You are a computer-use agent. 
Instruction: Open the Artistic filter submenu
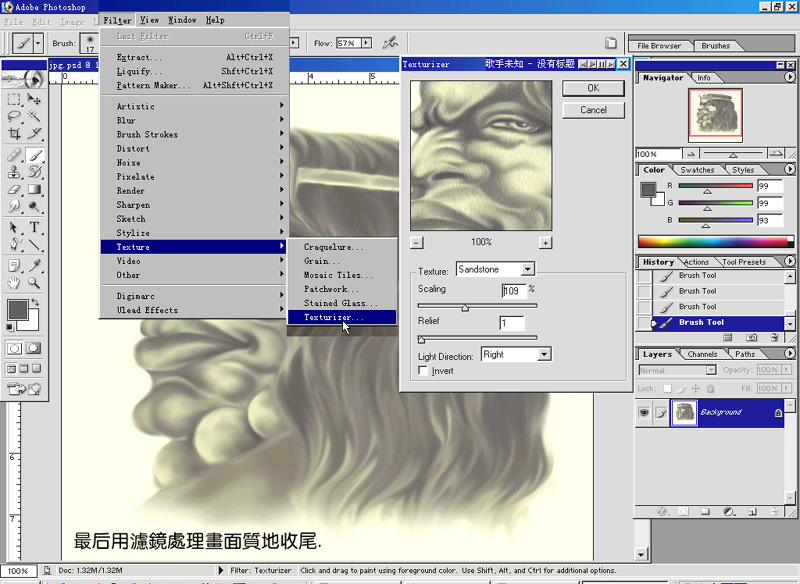pos(194,106)
